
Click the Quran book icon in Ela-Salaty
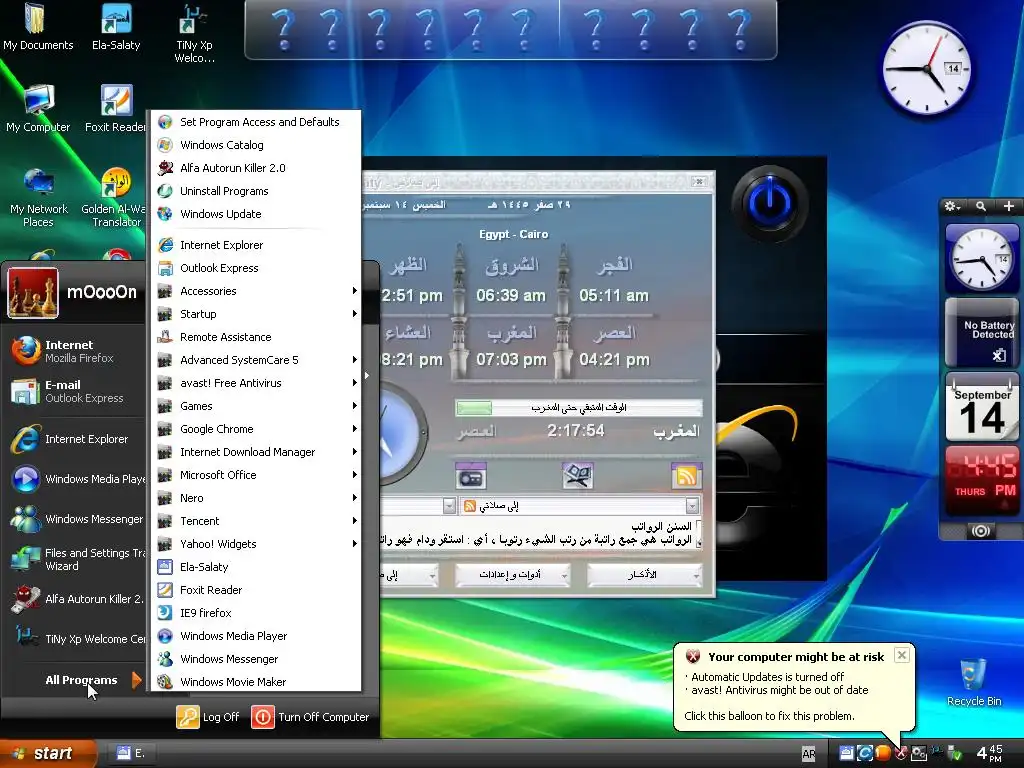578,476
